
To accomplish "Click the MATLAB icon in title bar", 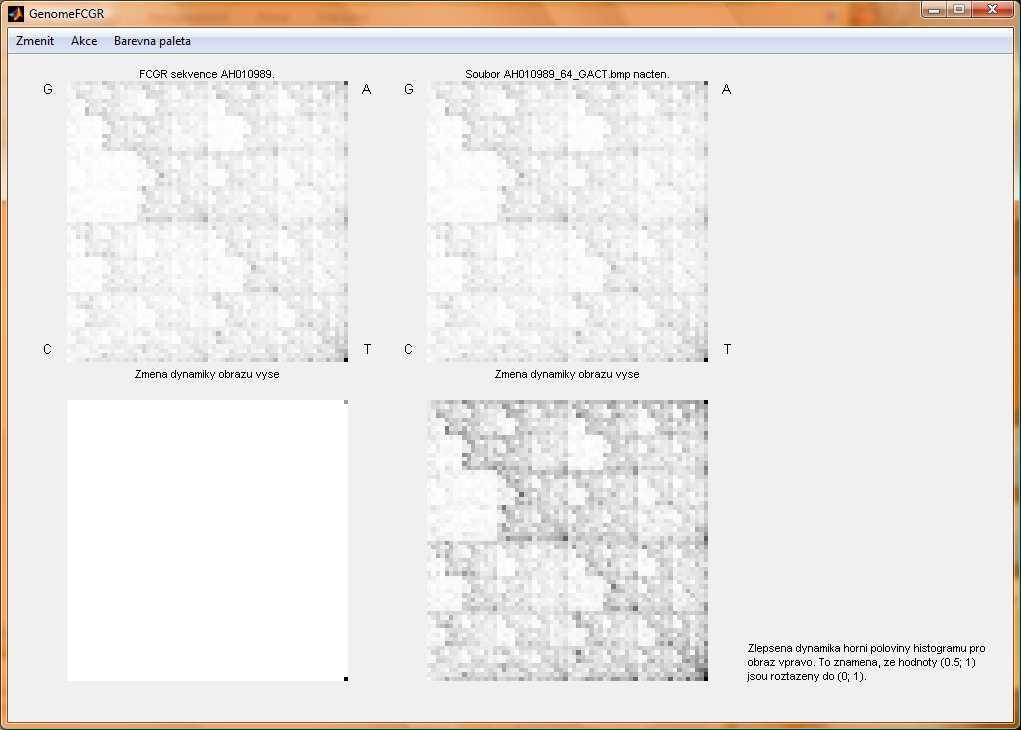I will pyautogui.click(x=16, y=14).
